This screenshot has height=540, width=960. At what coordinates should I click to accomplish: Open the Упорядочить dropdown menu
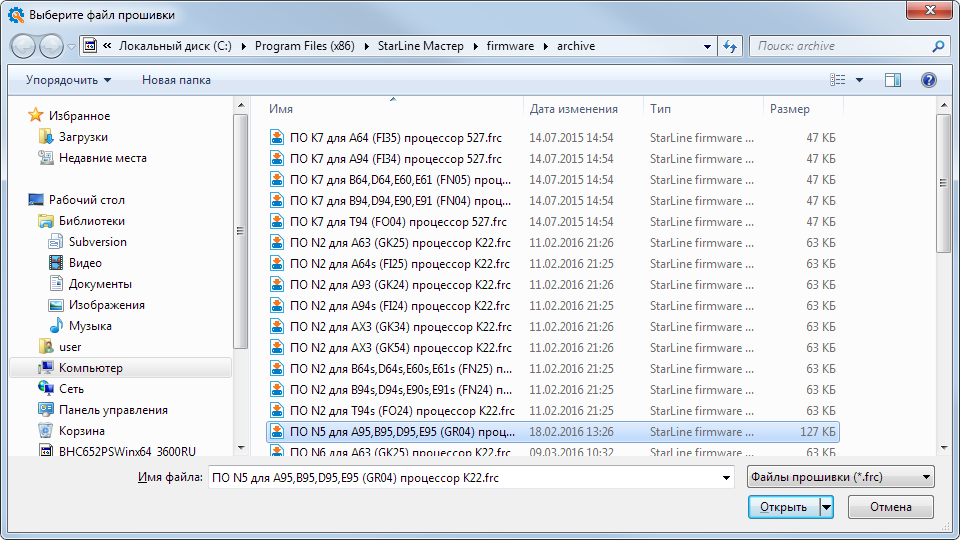[x=68, y=80]
